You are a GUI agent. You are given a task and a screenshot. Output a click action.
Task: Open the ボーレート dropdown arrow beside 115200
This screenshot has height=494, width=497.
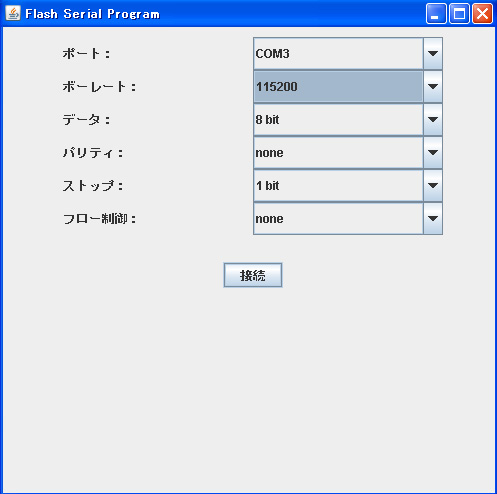coord(433,86)
